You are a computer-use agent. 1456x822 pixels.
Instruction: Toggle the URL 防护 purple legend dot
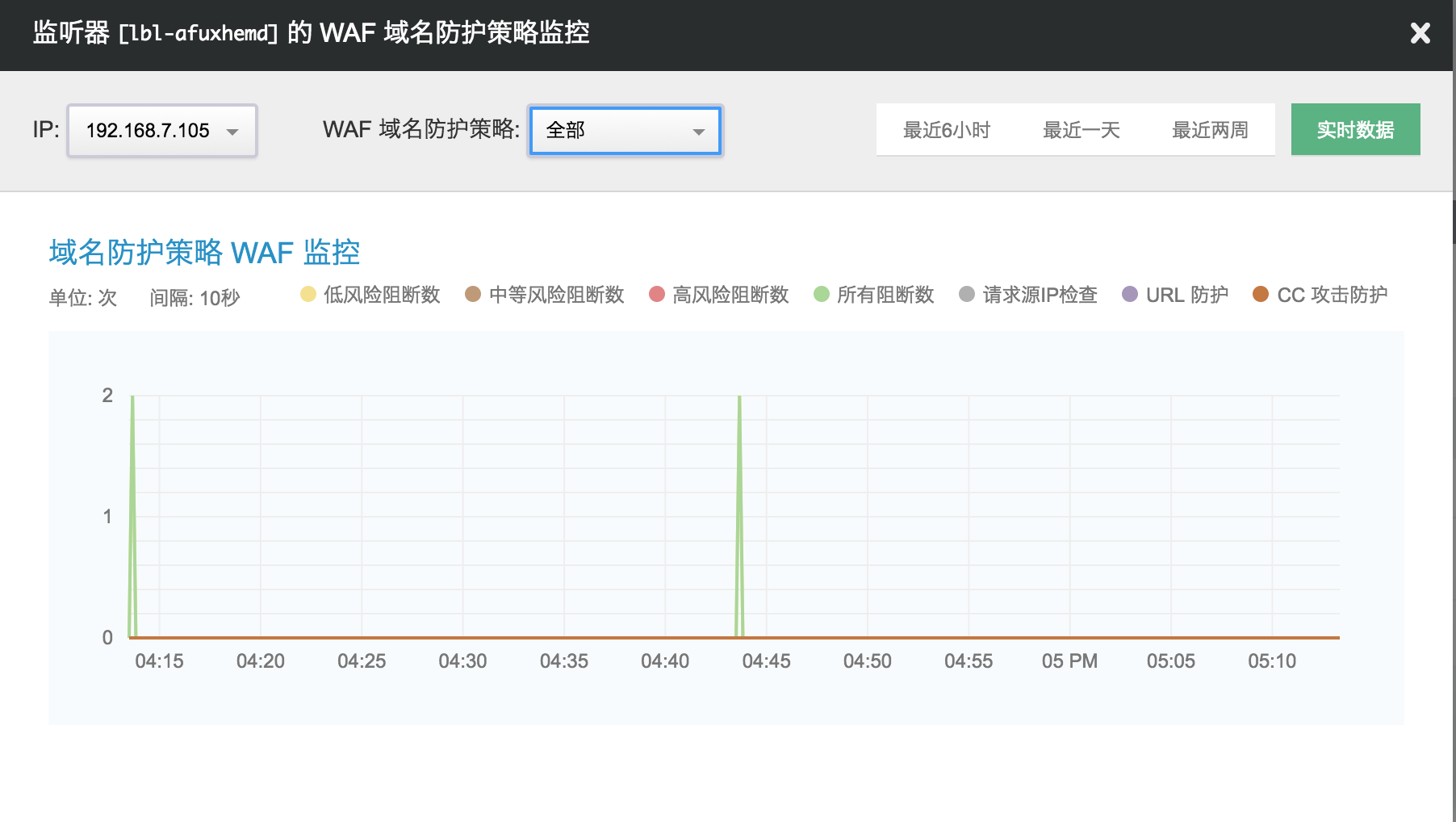[x=1130, y=295]
